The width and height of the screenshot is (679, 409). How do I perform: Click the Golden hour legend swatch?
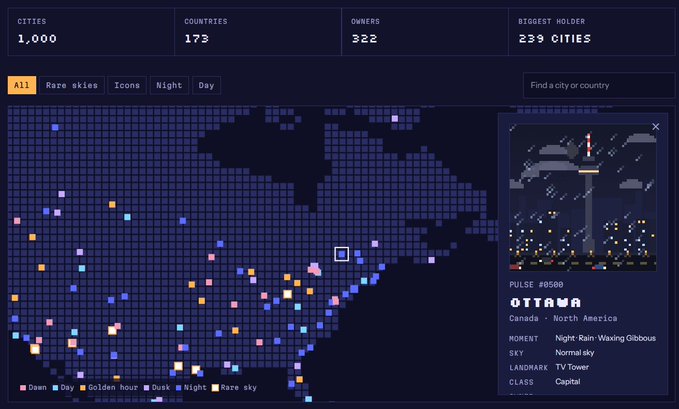[x=83, y=388]
